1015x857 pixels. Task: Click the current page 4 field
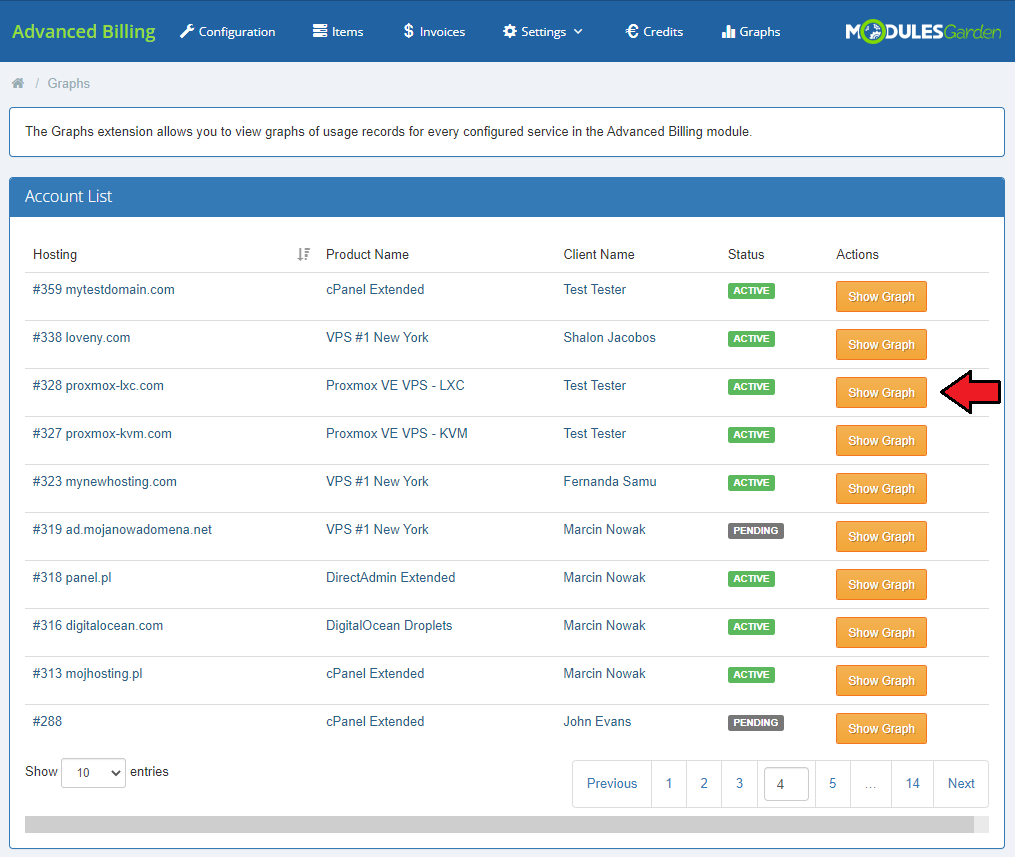coord(786,784)
